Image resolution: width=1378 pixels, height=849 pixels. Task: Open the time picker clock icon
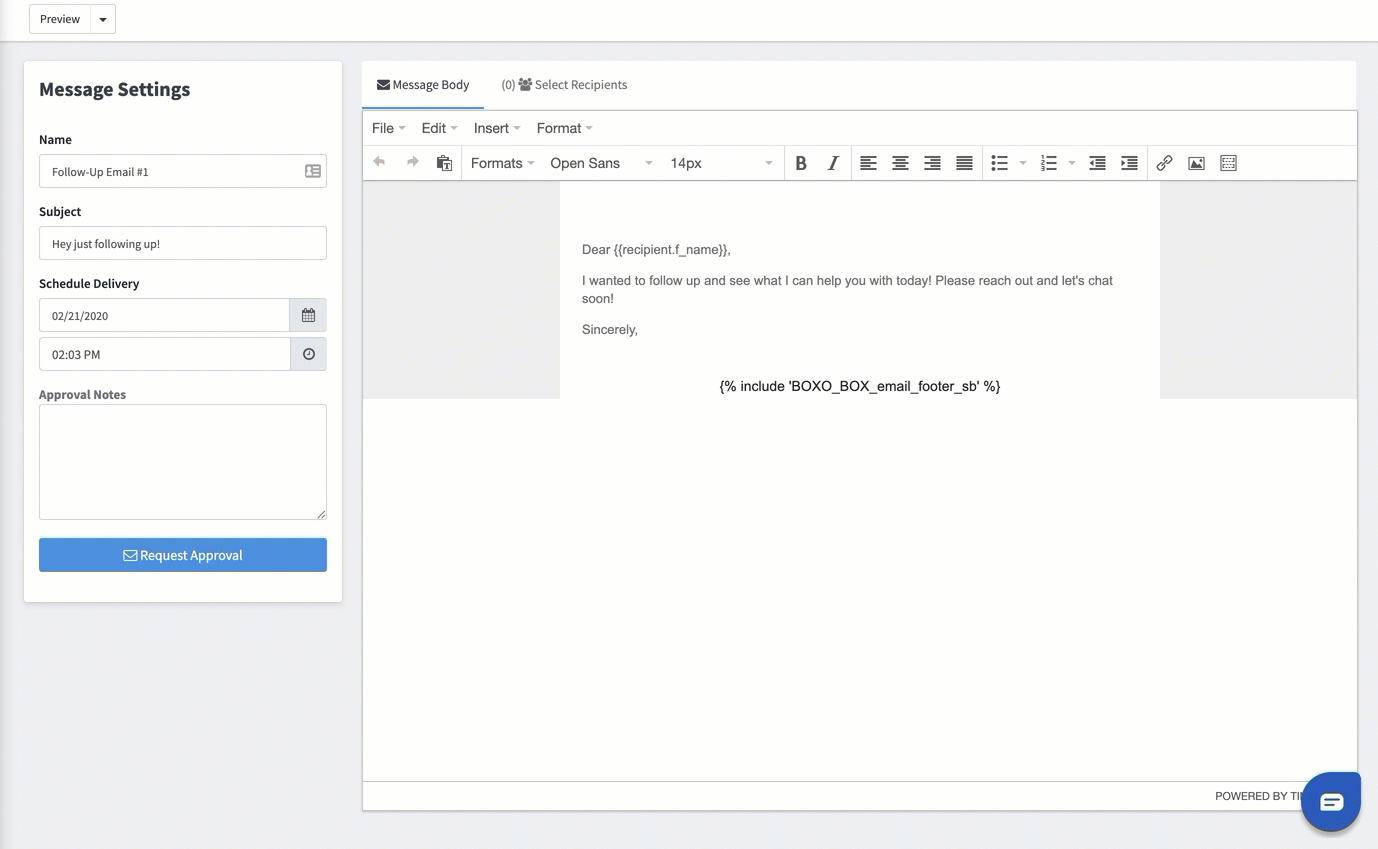[308, 353]
